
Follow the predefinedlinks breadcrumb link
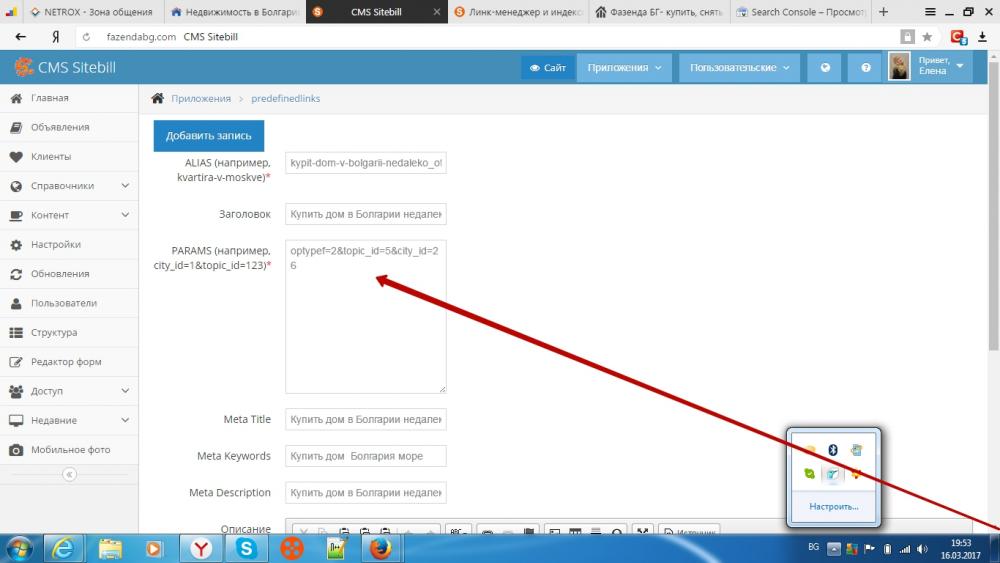pyautogui.click(x=286, y=99)
